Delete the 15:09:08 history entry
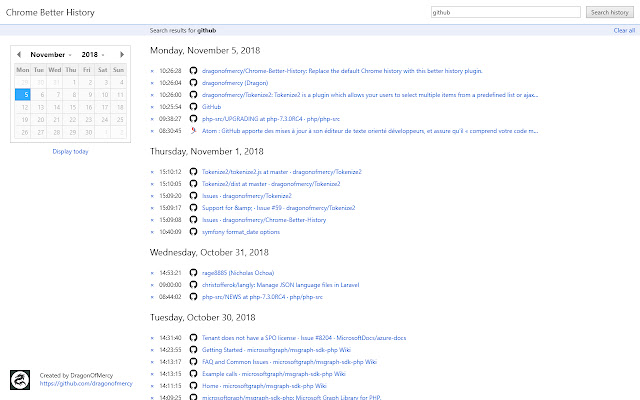 (x=152, y=220)
